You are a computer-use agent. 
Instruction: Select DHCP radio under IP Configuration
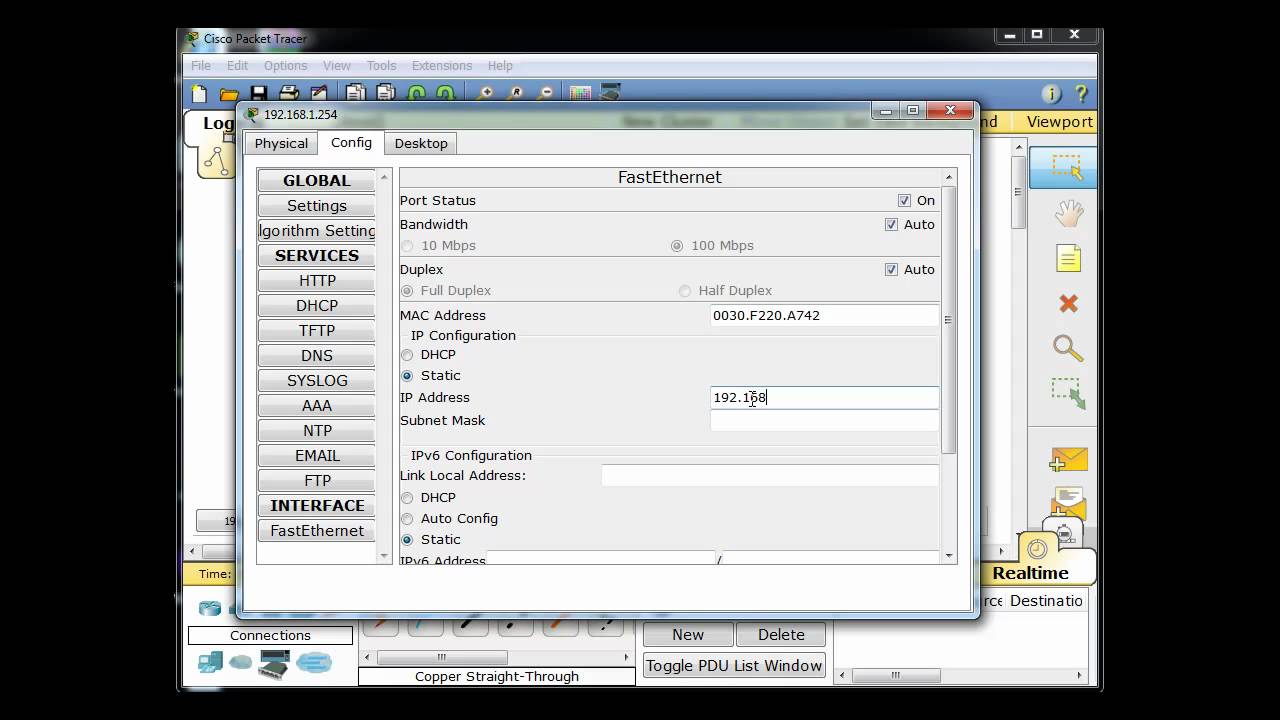click(407, 355)
